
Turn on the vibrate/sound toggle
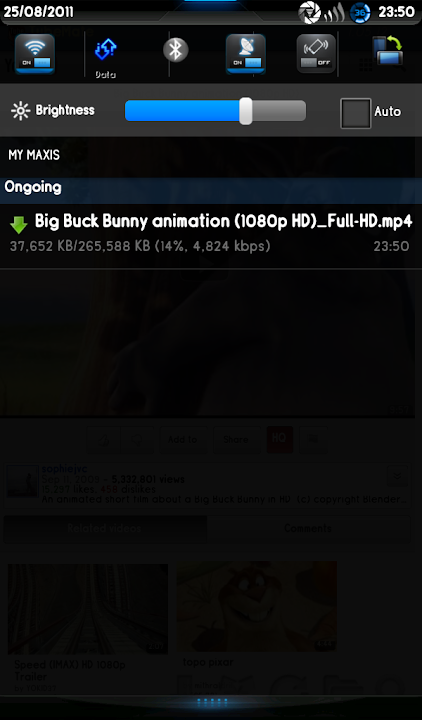point(316,54)
